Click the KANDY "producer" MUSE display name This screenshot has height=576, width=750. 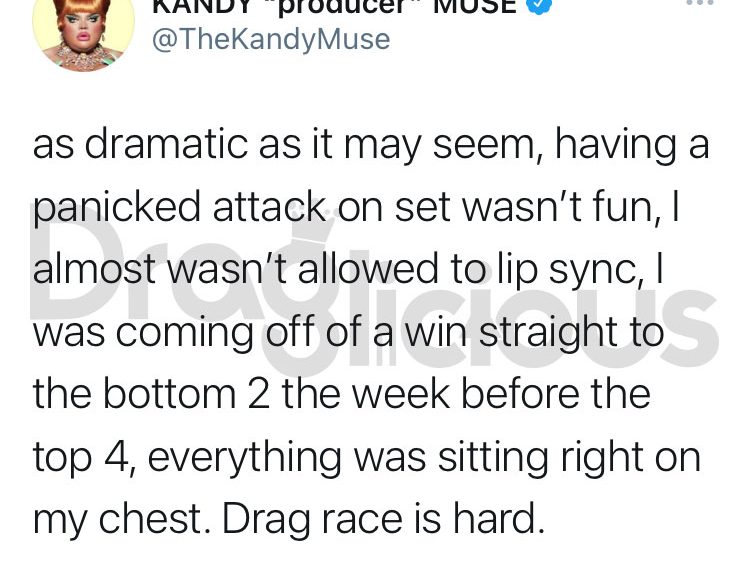click(x=335, y=6)
